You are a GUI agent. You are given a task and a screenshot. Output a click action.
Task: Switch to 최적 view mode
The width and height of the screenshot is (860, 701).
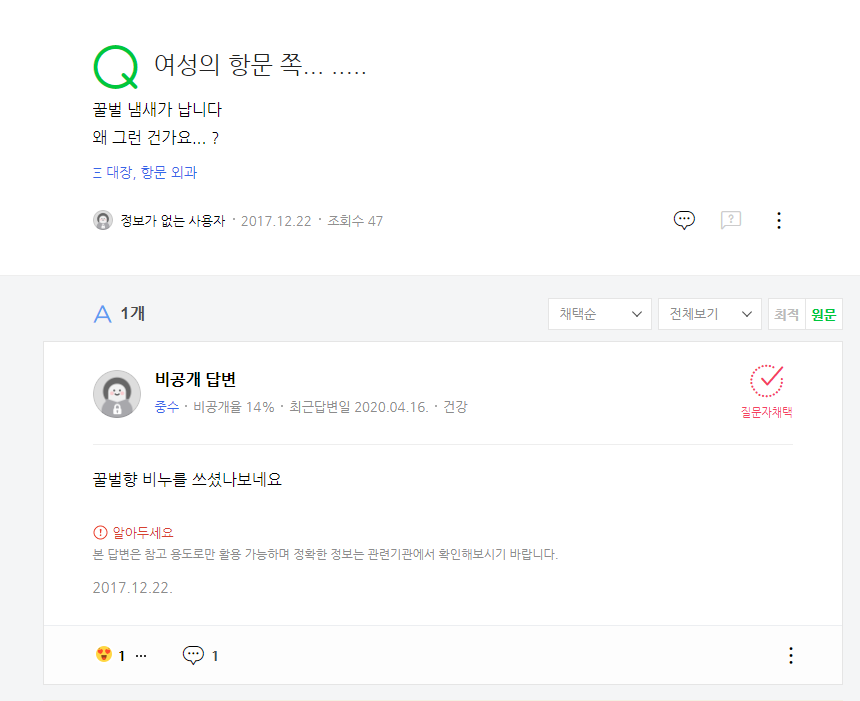coord(787,314)
